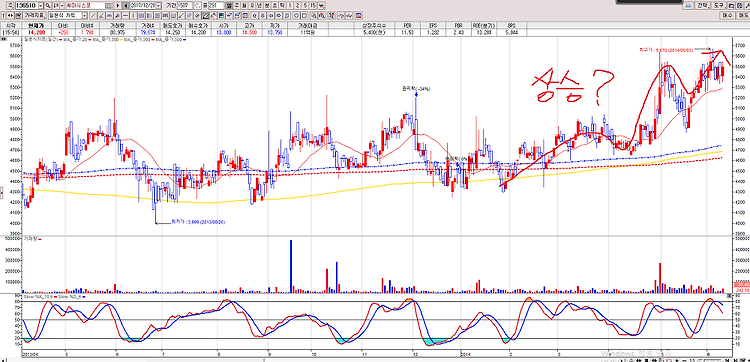Open the date 2017/12/28 dropdown arrow
This screenshot has width=750, height=362.
click(158, 5)
